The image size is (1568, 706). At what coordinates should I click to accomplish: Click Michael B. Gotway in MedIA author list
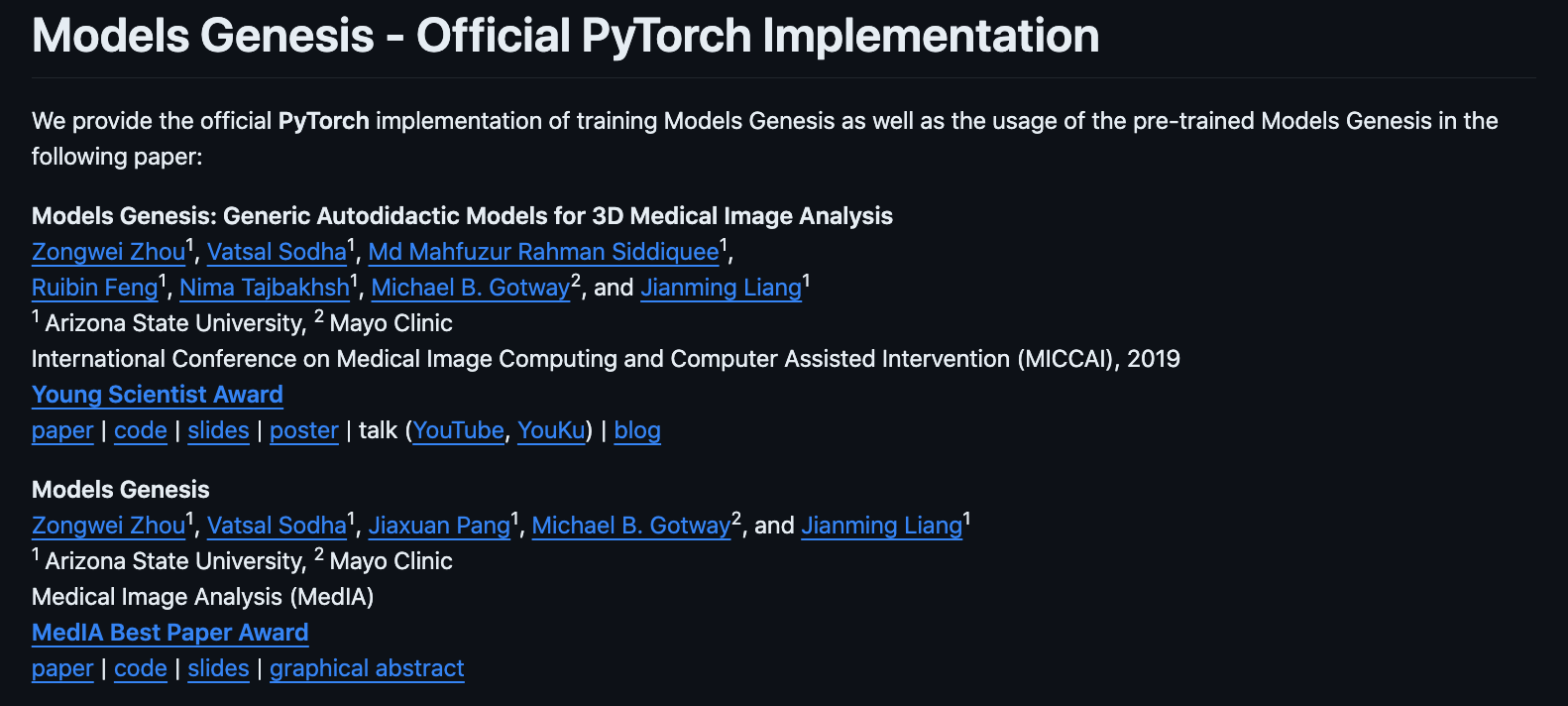pos(631,526)
